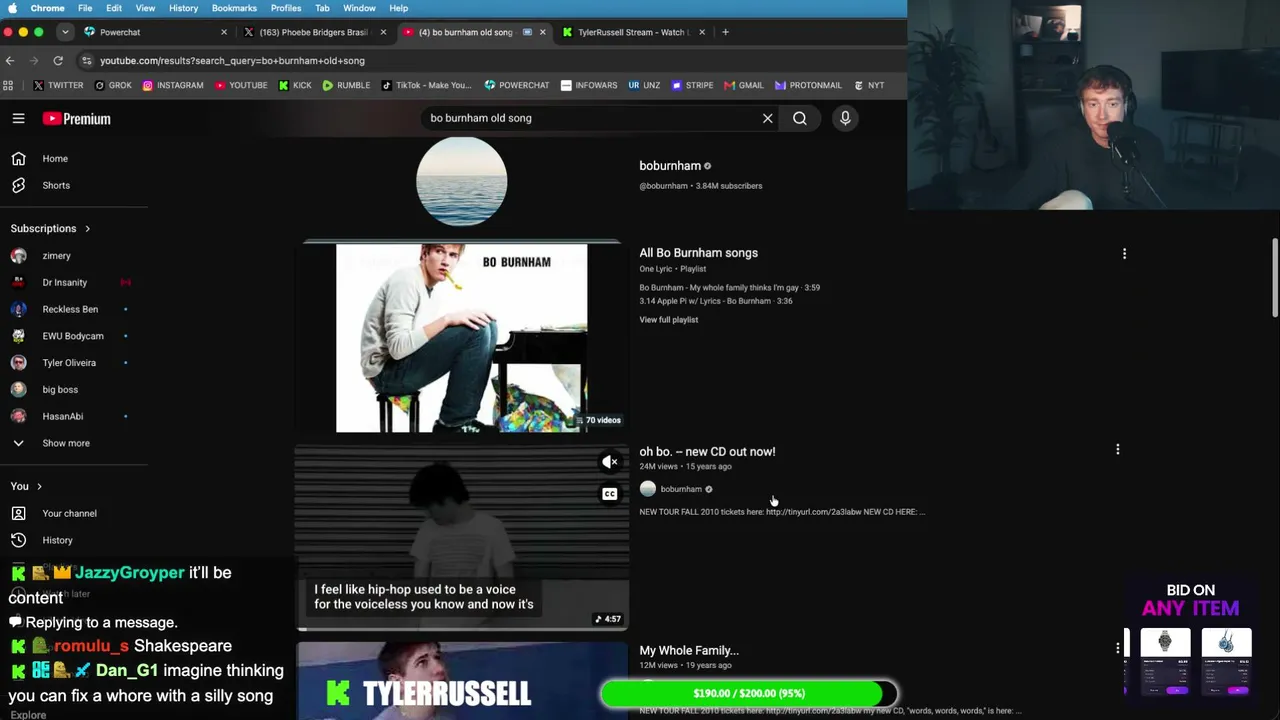Open the YouTube guide hamburger menu
The image size is (1280, 720).
coord(18,118)
